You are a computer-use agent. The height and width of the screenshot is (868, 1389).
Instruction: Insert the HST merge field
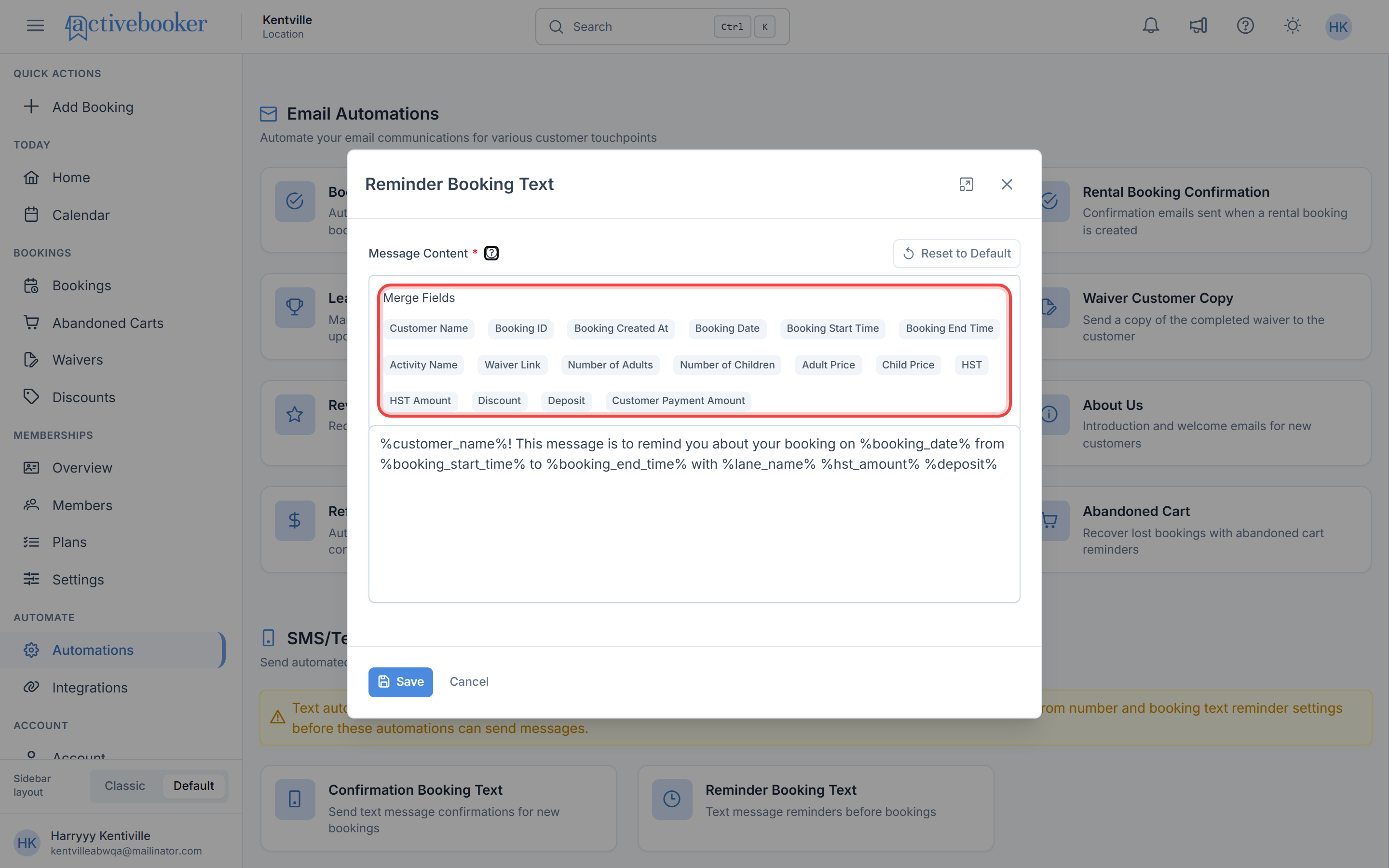coord(972,365)
